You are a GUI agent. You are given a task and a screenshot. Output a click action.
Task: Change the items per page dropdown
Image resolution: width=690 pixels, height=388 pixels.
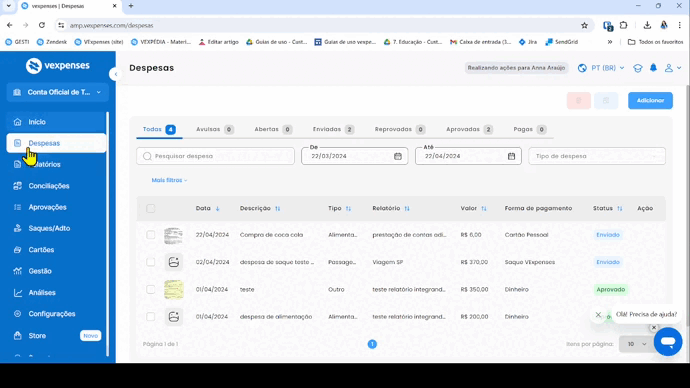pos(637,344)
